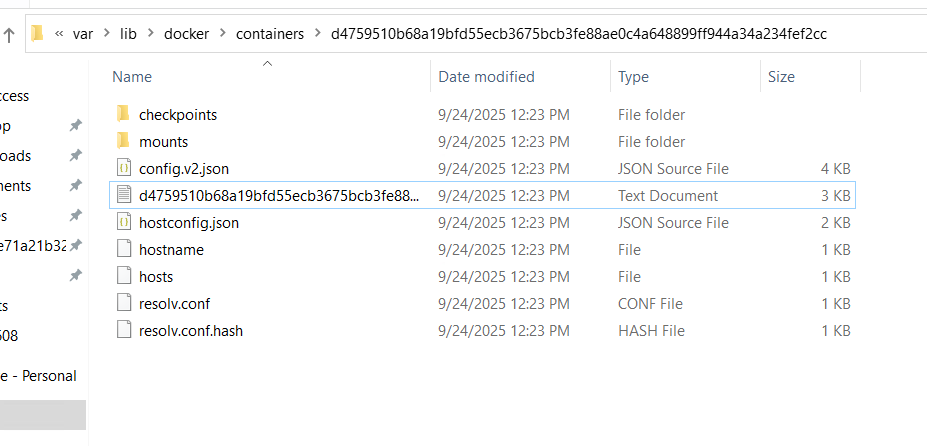Expand the chevron right after "docker" breadcrumb

(221, 34)
